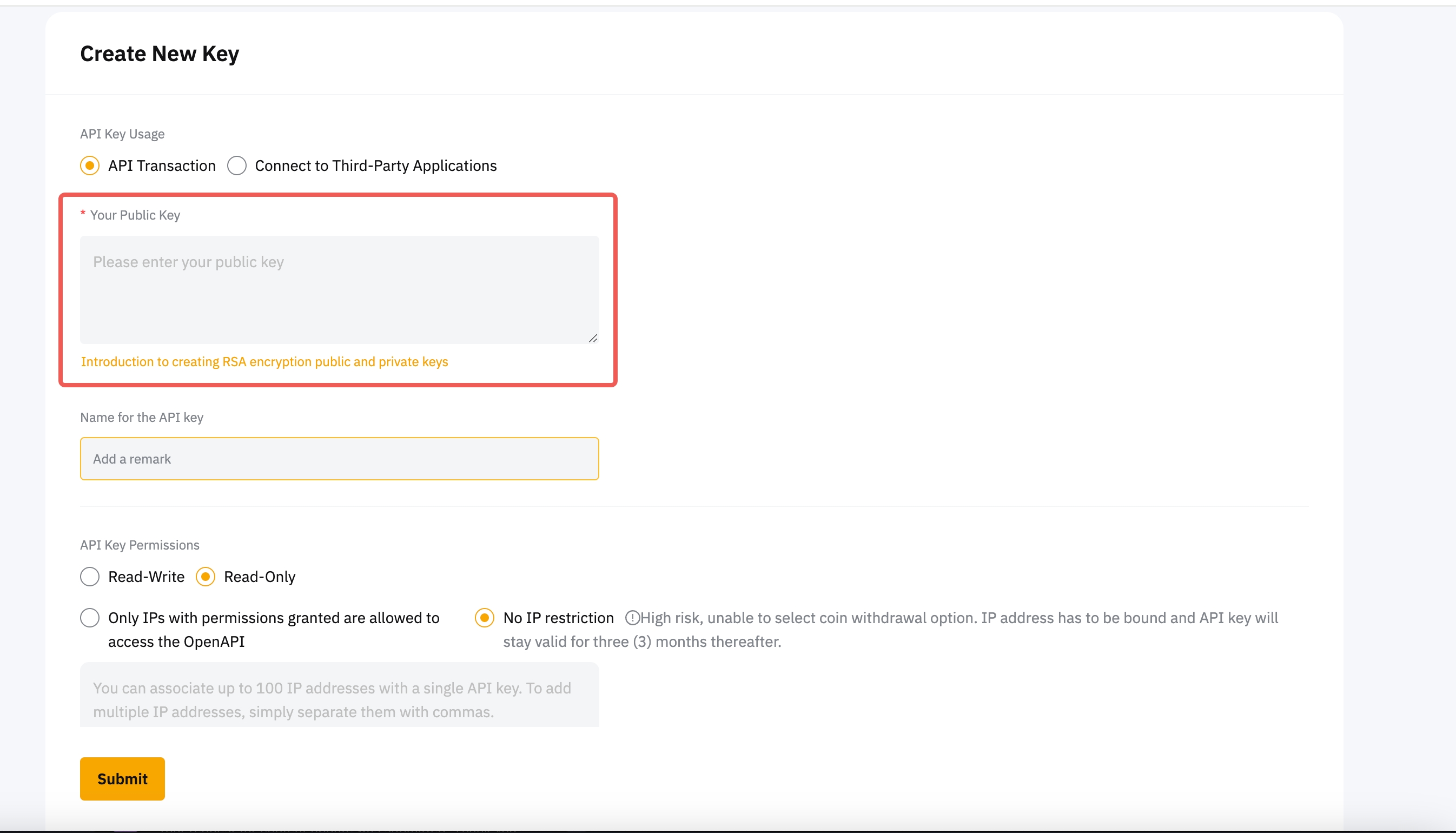Select the API Transaction radio button
The width and height of the screenshot is (1456, 833).
coord(90,166)
